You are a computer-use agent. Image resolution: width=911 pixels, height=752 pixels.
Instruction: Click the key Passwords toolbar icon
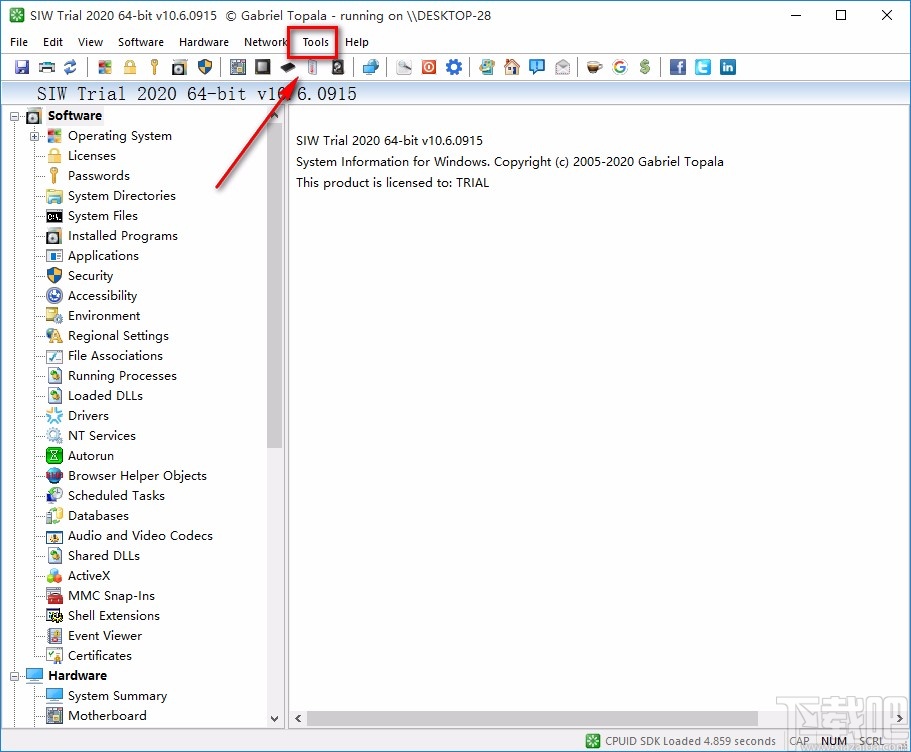click(154, 67)
